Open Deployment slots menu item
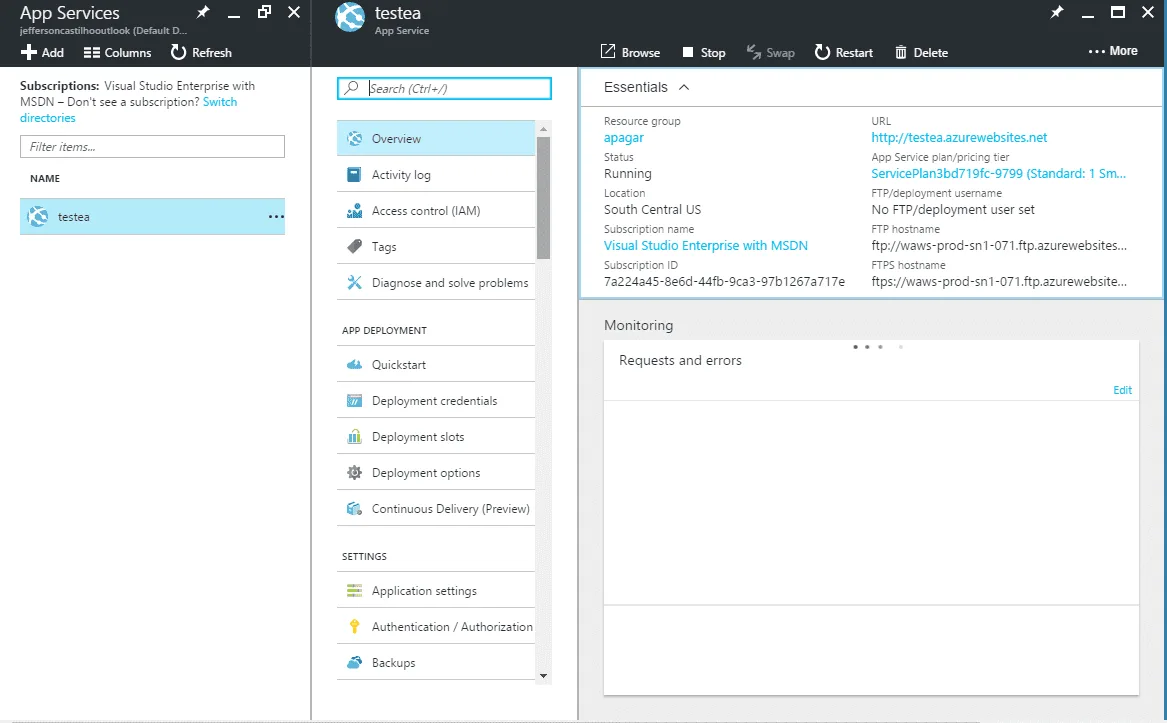This screenshot has height=723, width=1167. tap(435, 436)
